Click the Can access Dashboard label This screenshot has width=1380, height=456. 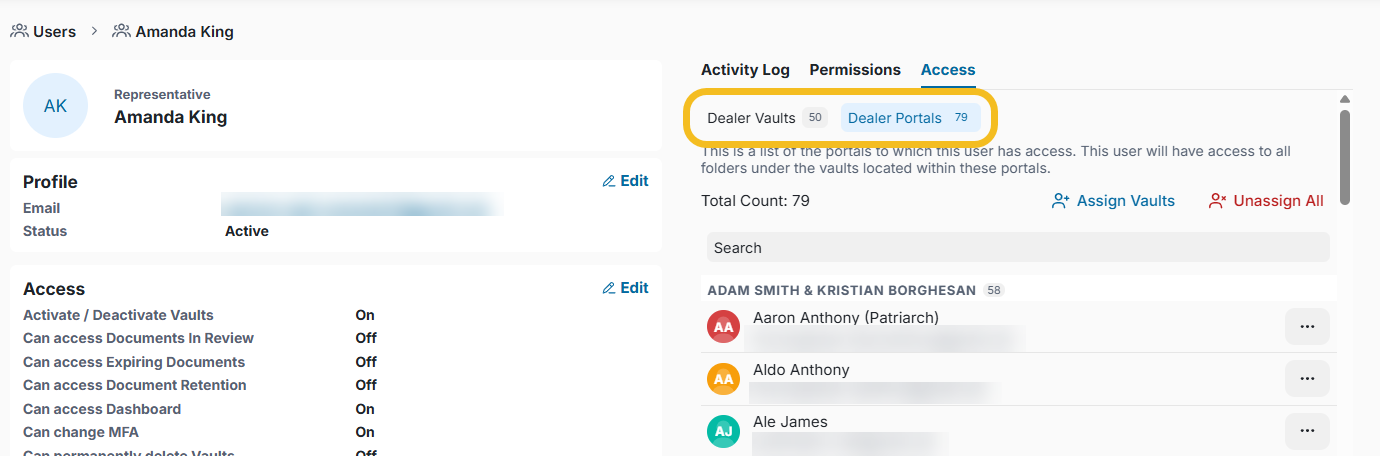102,409
